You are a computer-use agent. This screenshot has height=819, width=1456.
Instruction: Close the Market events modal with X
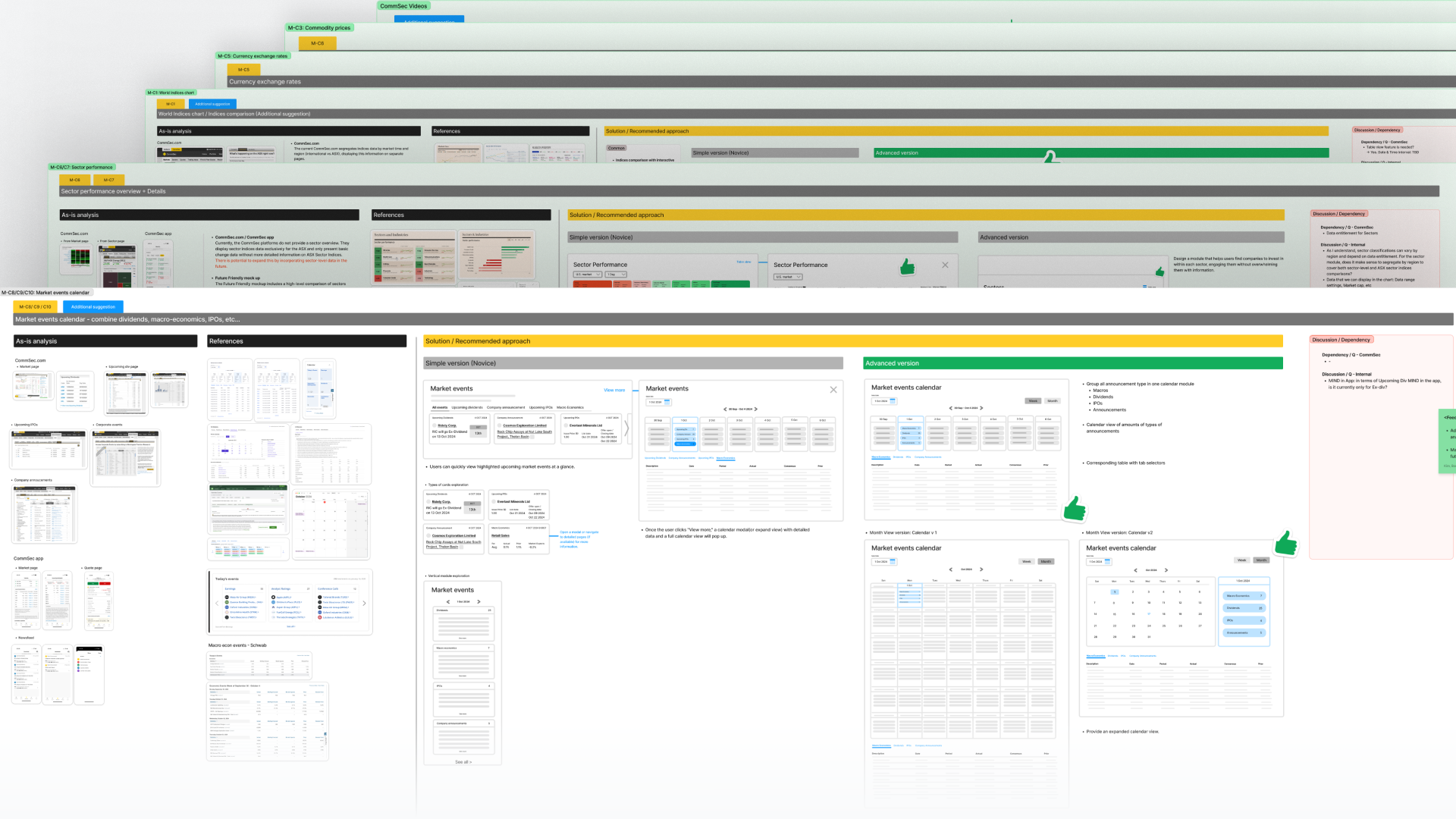[x=833, y=390]
